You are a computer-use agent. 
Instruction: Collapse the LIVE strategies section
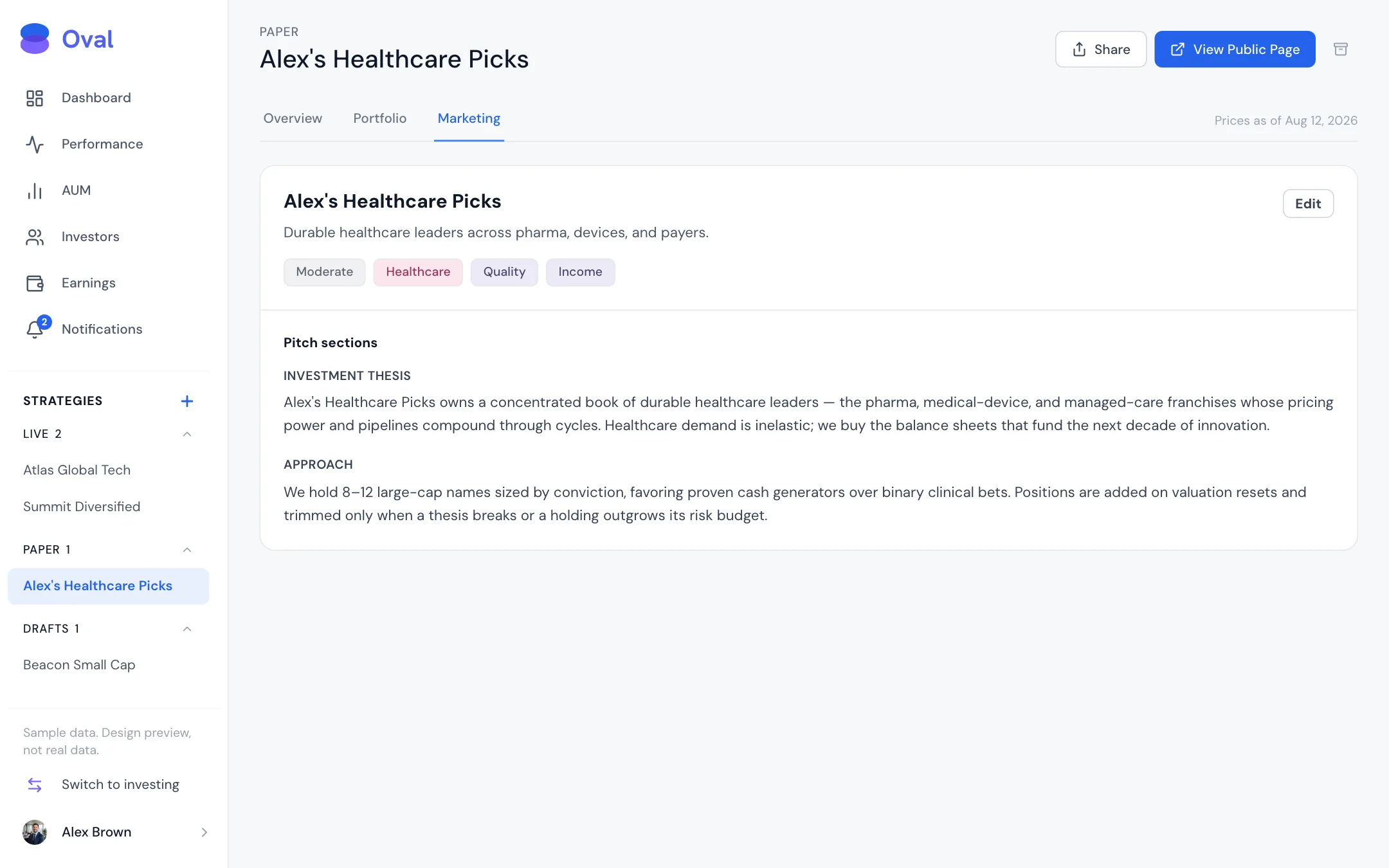click(187, 434)
